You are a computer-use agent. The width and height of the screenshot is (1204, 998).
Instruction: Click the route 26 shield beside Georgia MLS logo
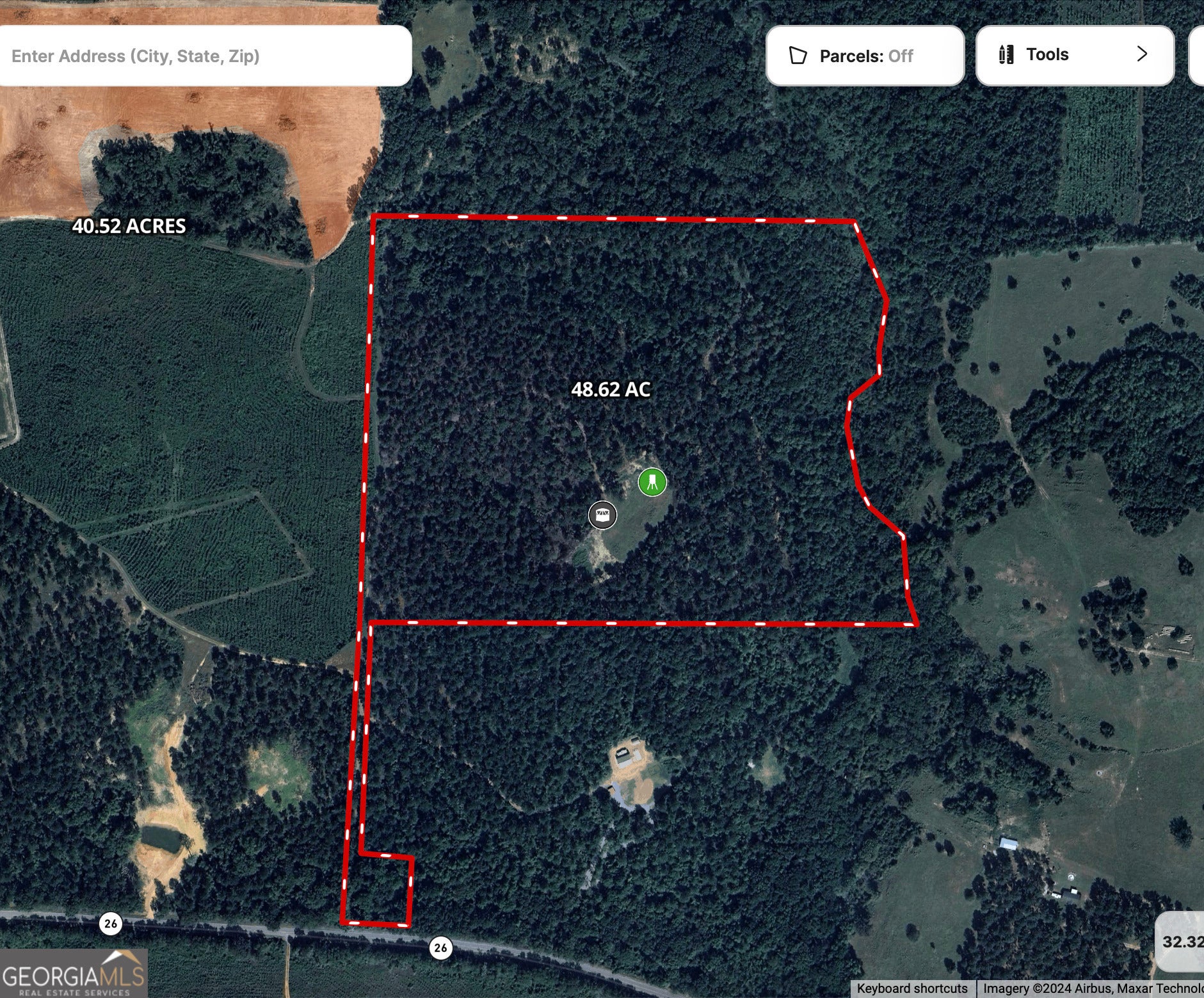coord(111,923)
